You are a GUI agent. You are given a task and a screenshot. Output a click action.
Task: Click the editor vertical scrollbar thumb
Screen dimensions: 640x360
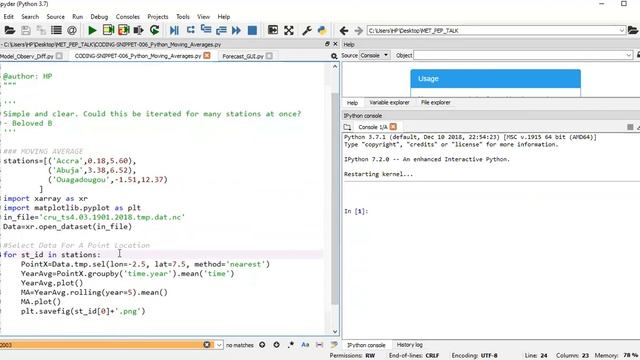point(335,198)
